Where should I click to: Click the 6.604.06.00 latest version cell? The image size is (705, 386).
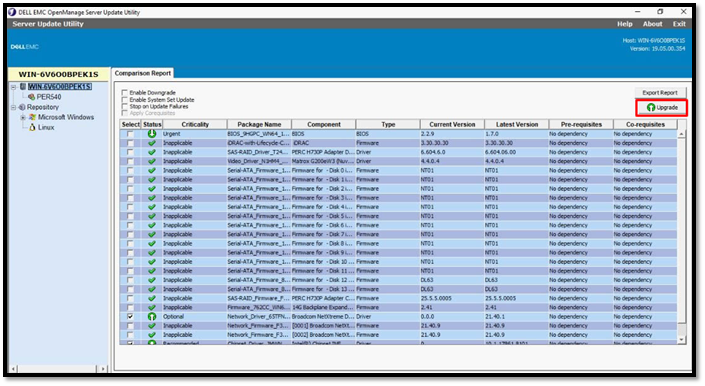(516, 152)
